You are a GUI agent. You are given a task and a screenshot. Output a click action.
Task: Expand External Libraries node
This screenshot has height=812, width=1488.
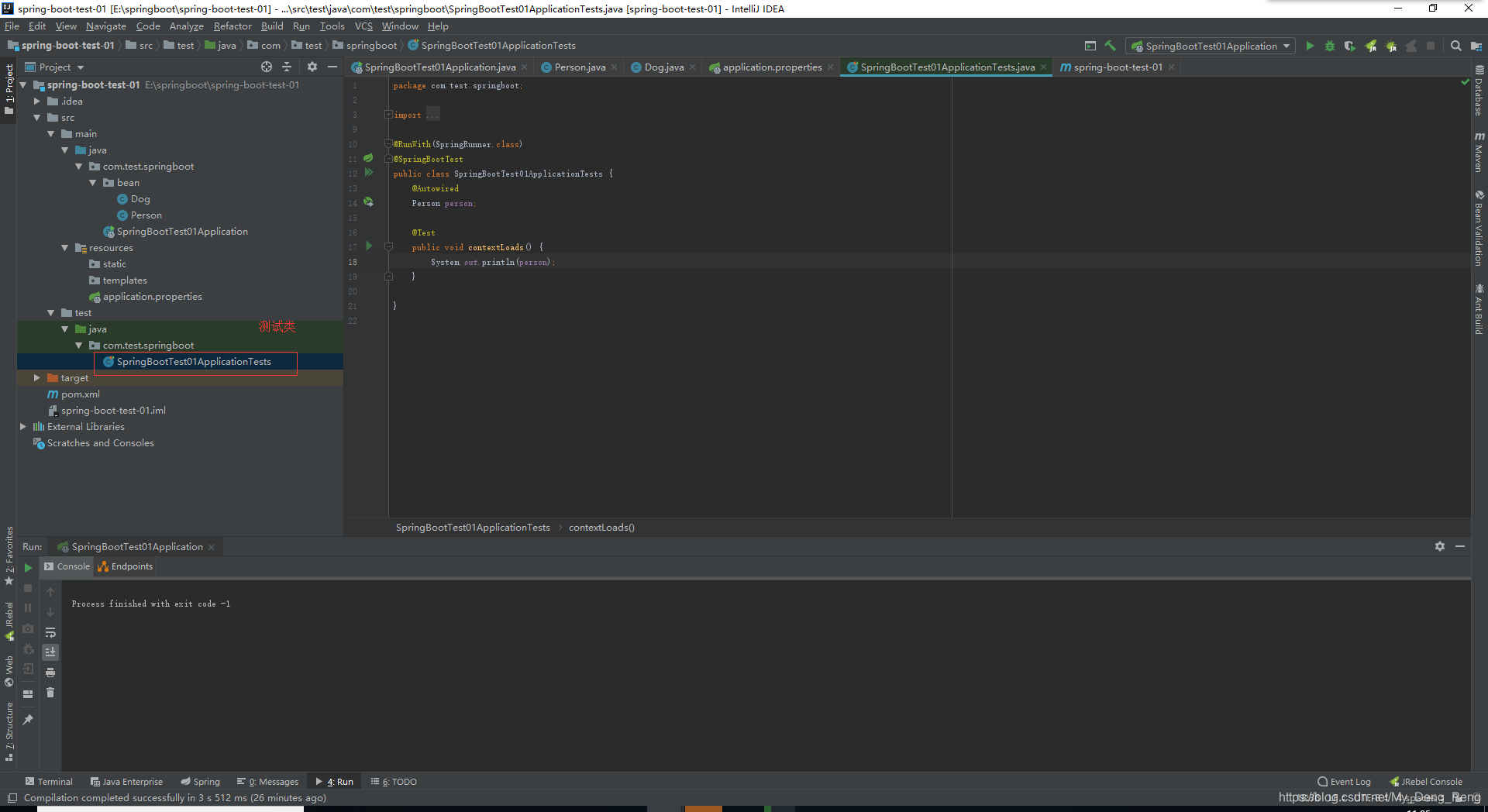click(22, 427)
